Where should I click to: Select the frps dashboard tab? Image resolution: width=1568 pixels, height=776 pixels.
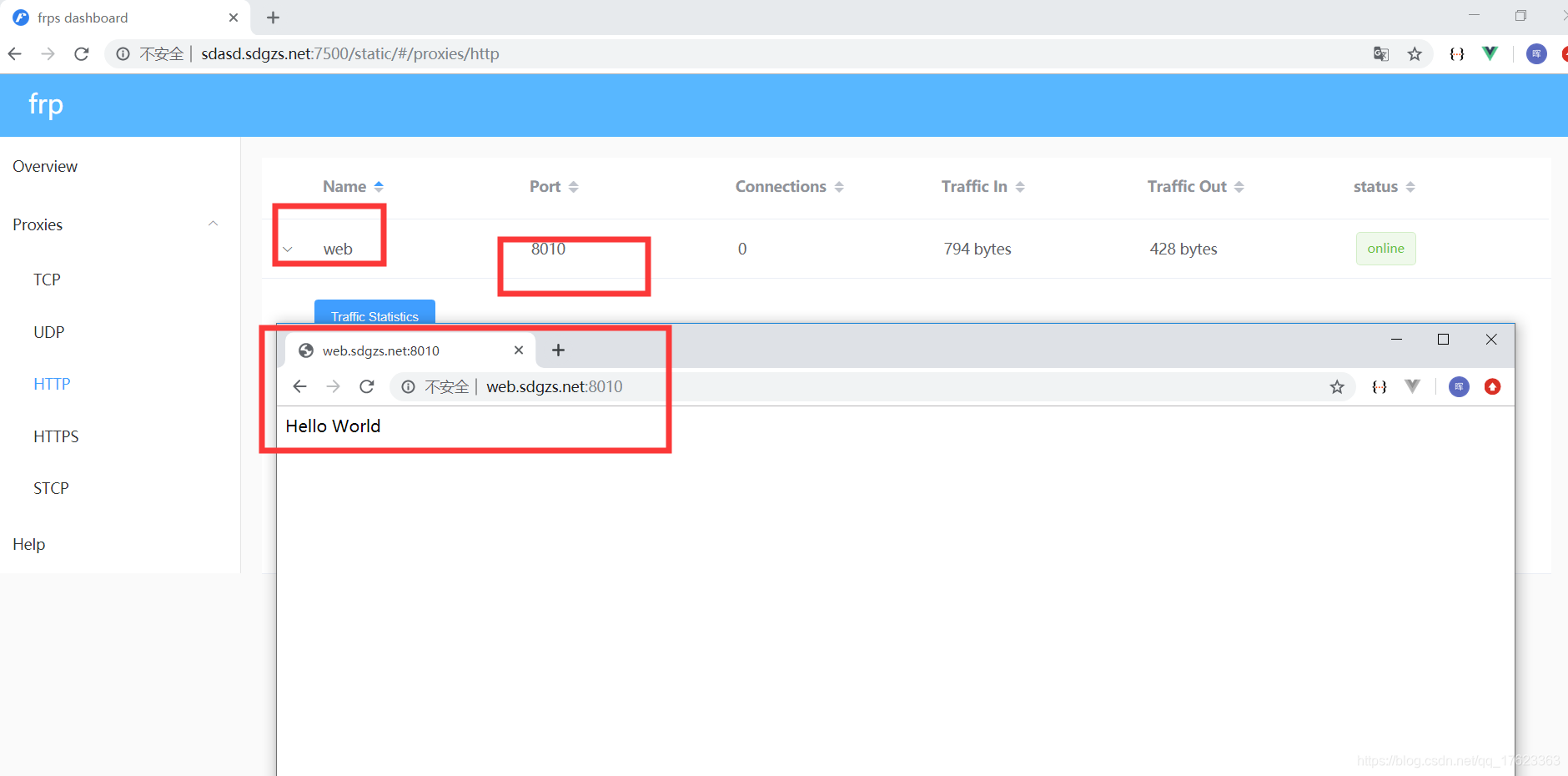[125, 18]
